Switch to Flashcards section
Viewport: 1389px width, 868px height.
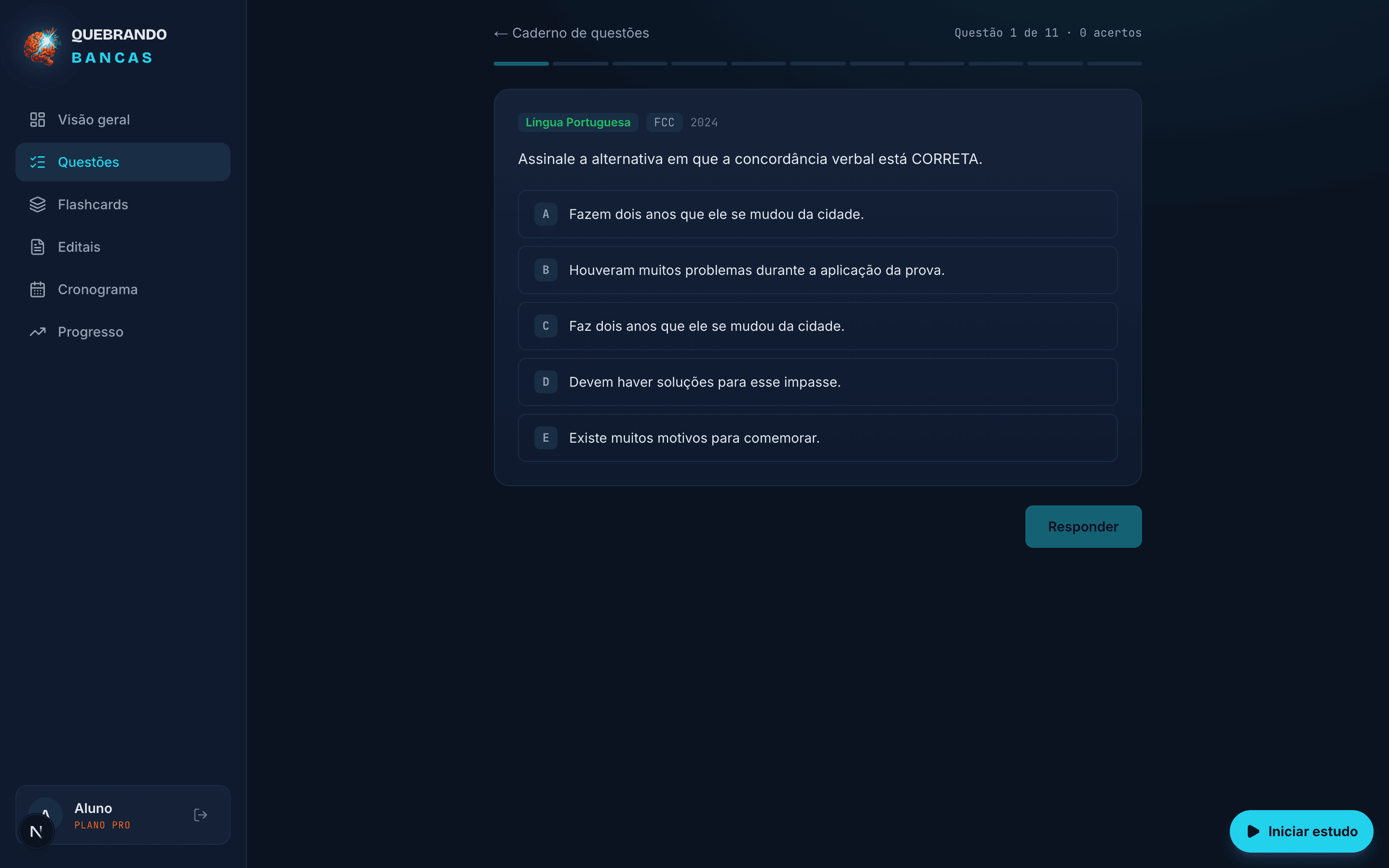point(123,204)
